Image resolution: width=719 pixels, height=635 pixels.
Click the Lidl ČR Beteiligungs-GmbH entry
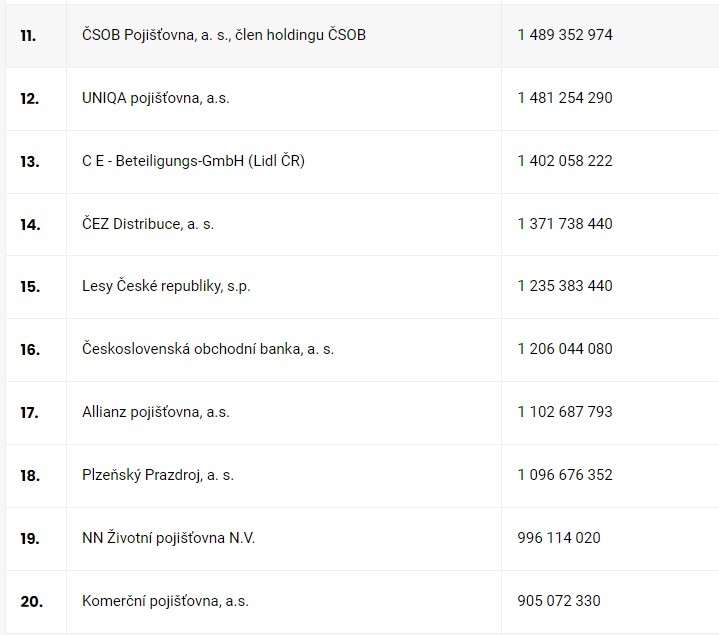point(193,161)
